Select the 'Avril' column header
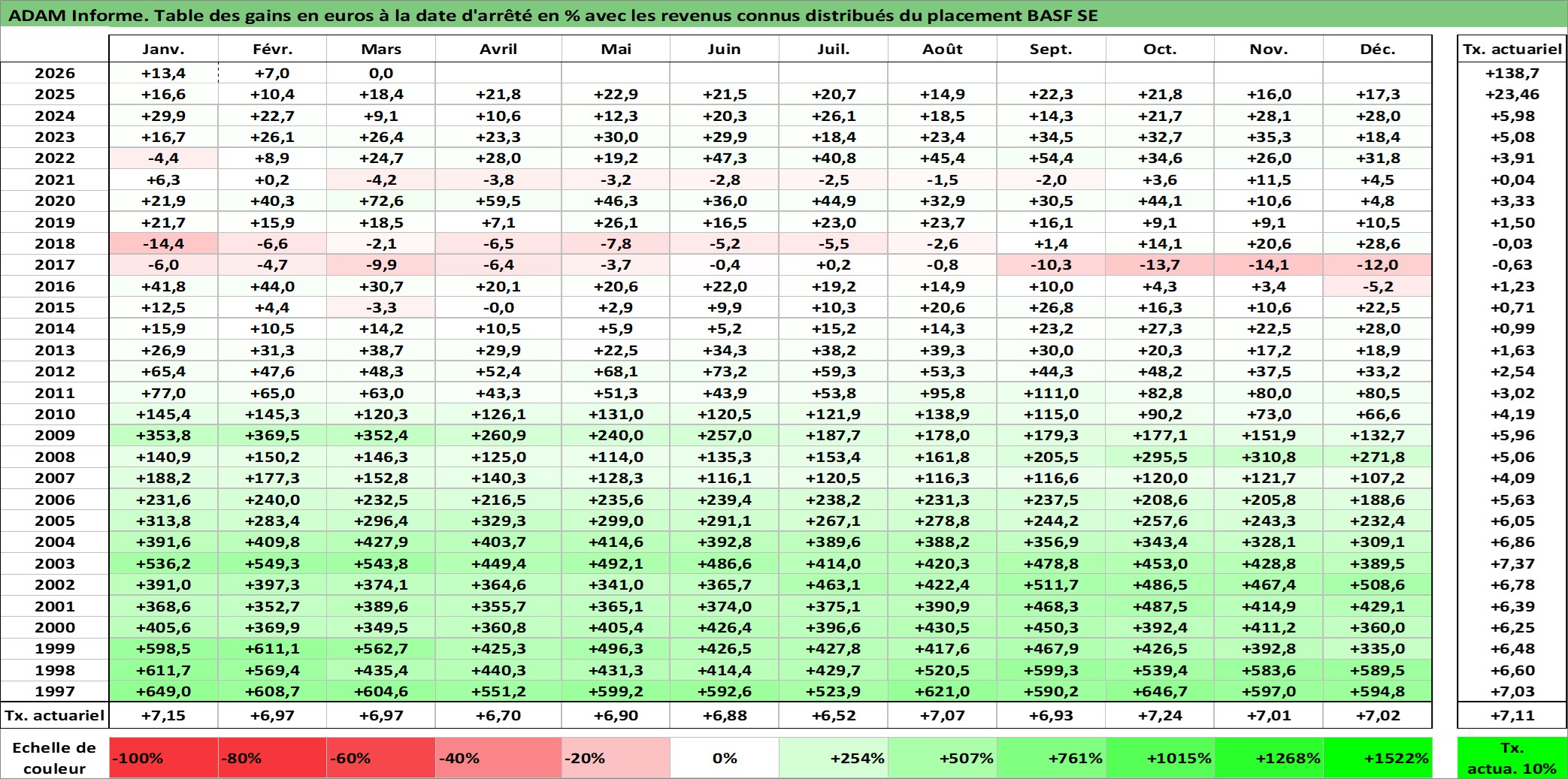This screenshot has width=1568, height=779. click(x=498, y=49)
